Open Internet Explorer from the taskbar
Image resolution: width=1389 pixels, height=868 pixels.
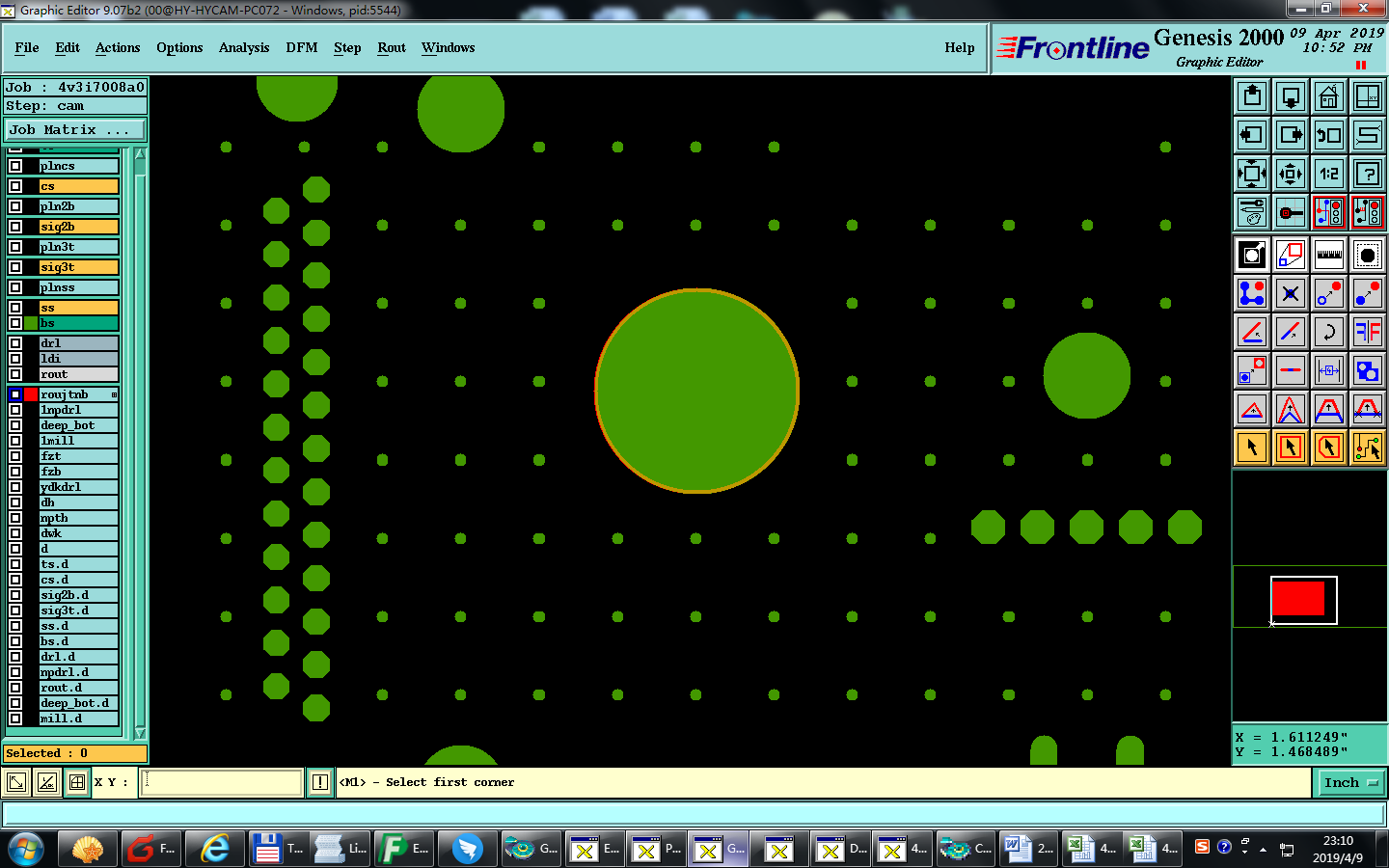[x=215, y=849]
